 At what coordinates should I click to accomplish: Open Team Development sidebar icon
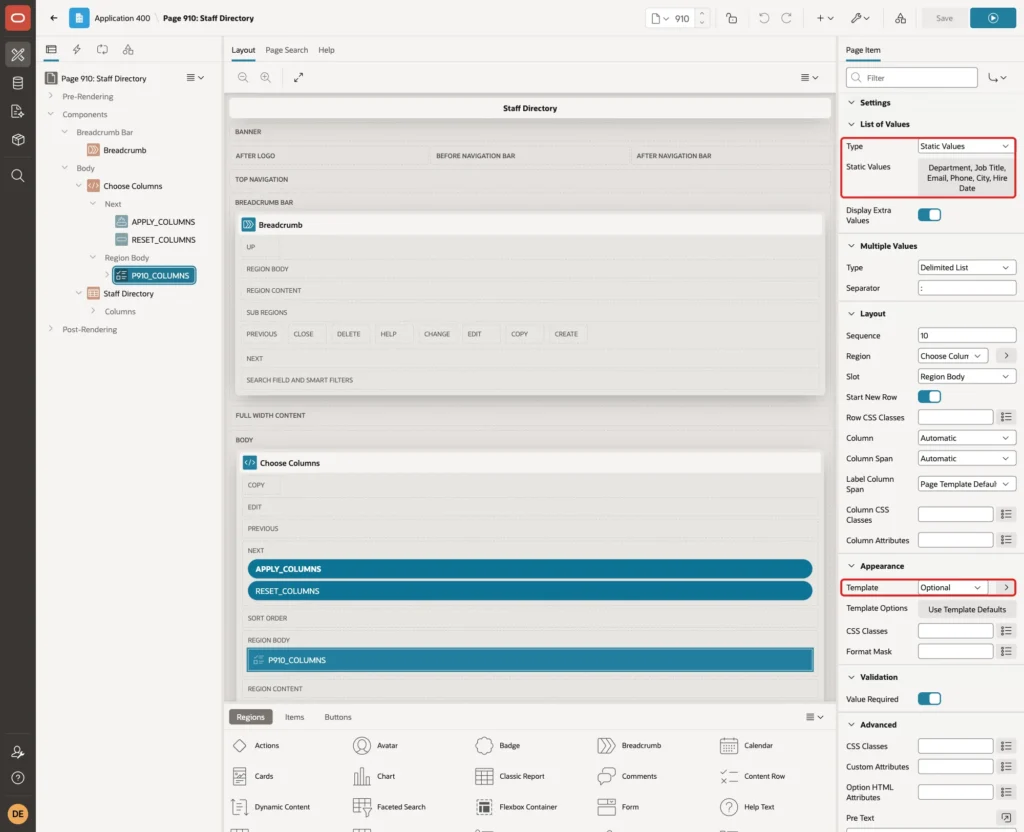point(18,111)
